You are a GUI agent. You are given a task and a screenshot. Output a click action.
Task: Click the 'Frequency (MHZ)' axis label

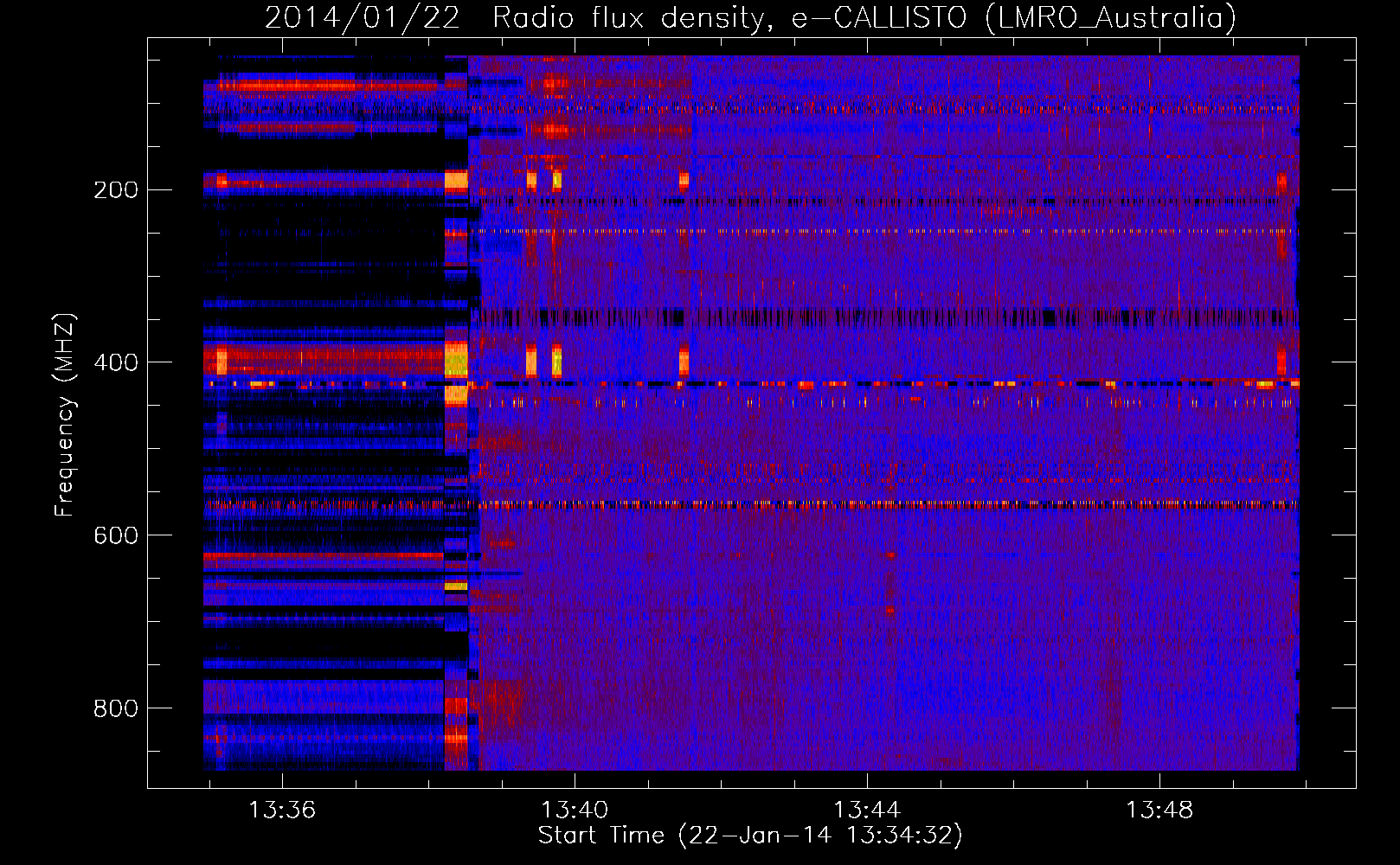coord(65,415)
